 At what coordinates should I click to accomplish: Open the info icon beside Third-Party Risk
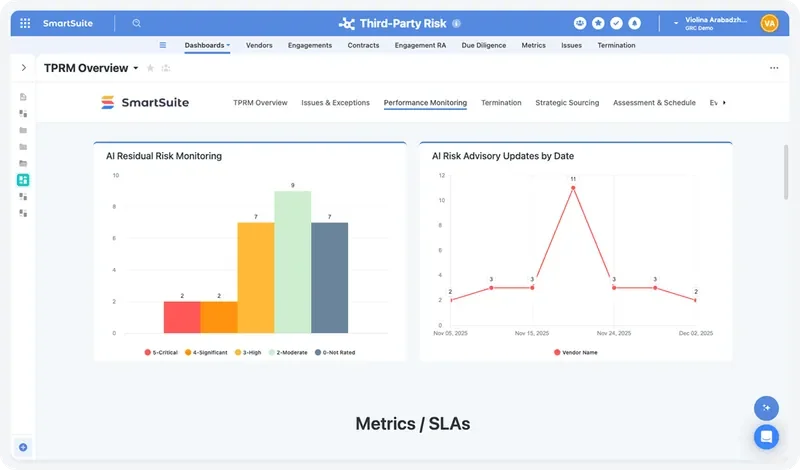tap(457, 23)
